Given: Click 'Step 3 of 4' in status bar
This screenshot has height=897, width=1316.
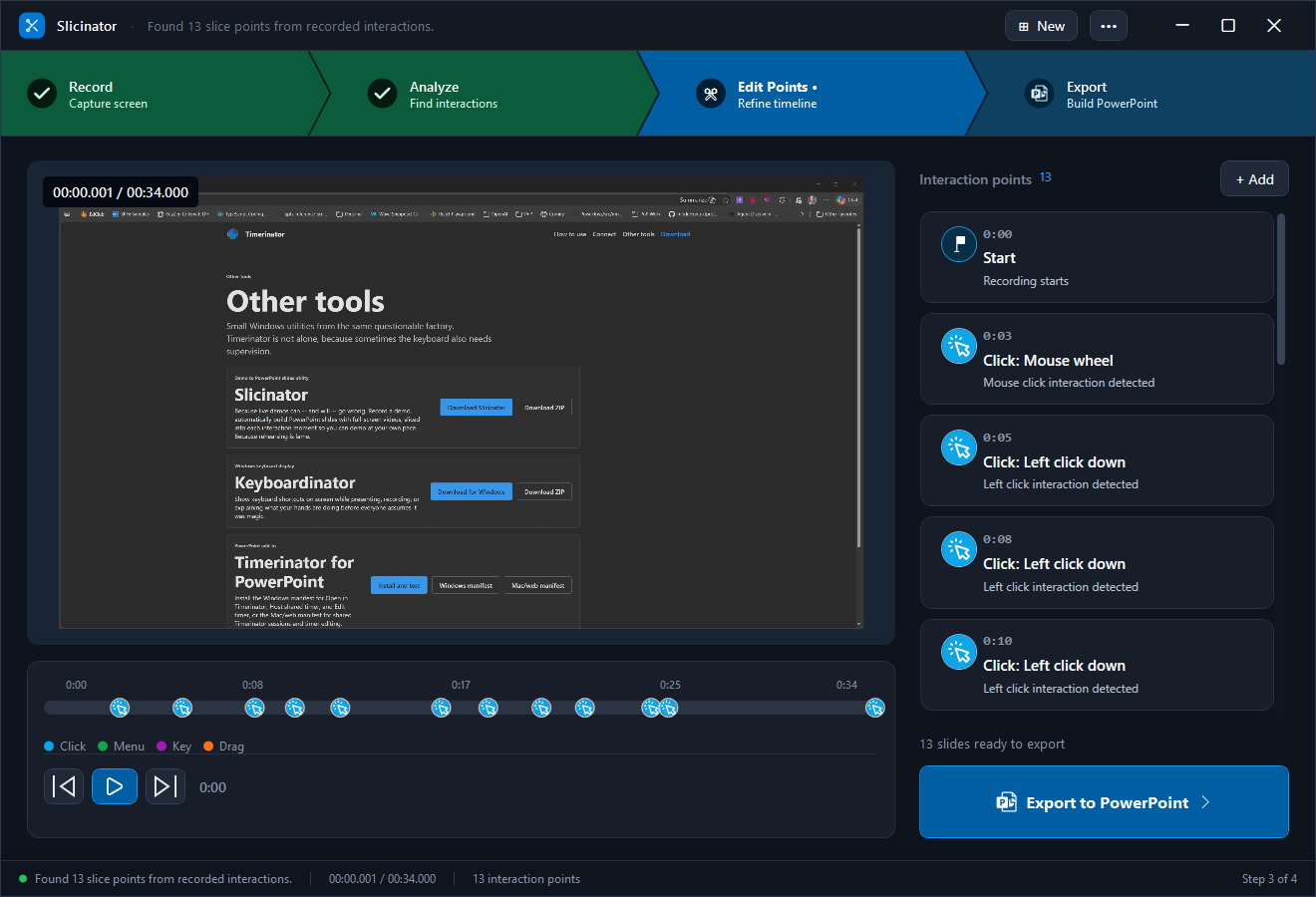Looking at the screenshot, I should [1269, 879].
